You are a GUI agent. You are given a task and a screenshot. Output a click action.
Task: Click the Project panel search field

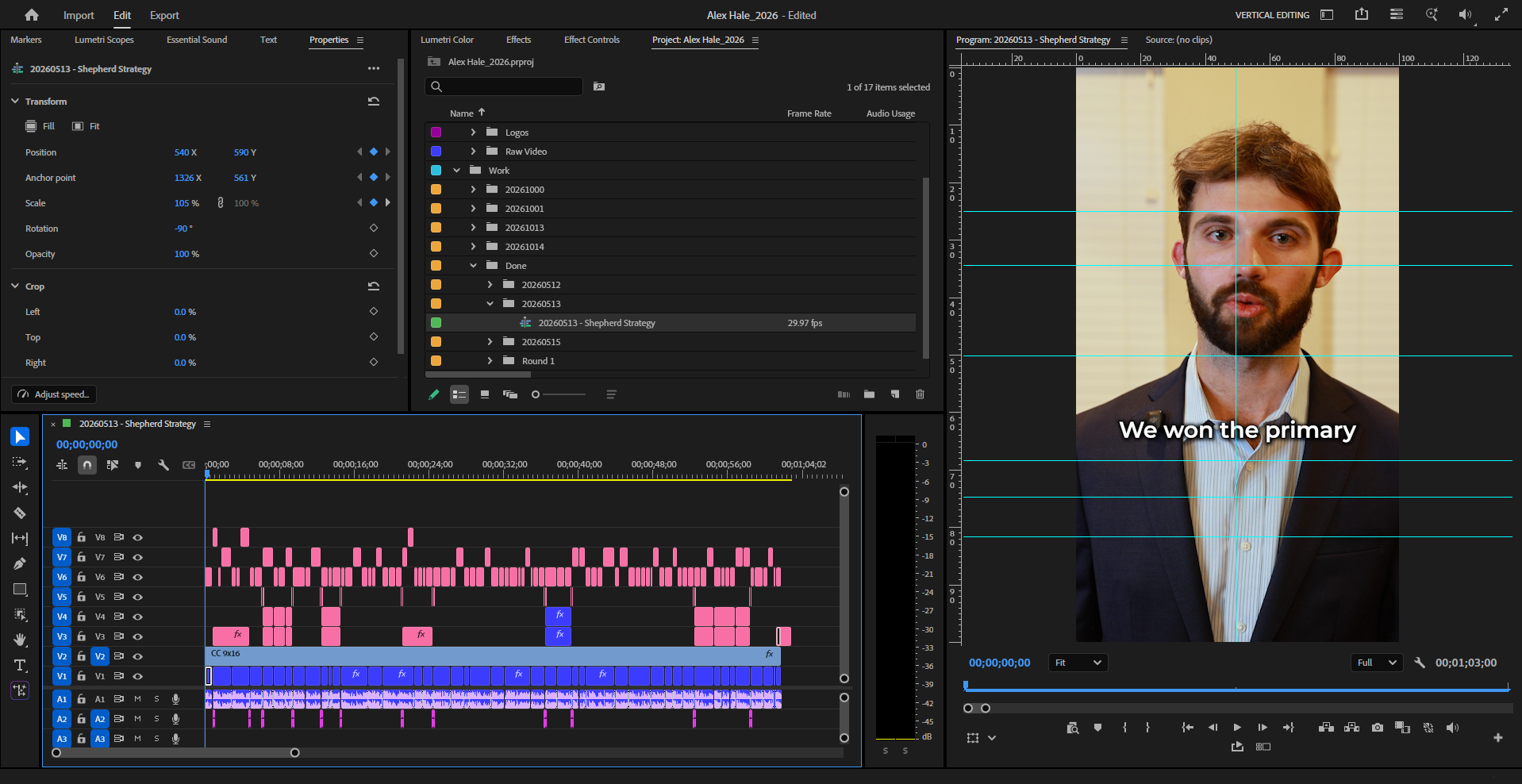(505, 86)
